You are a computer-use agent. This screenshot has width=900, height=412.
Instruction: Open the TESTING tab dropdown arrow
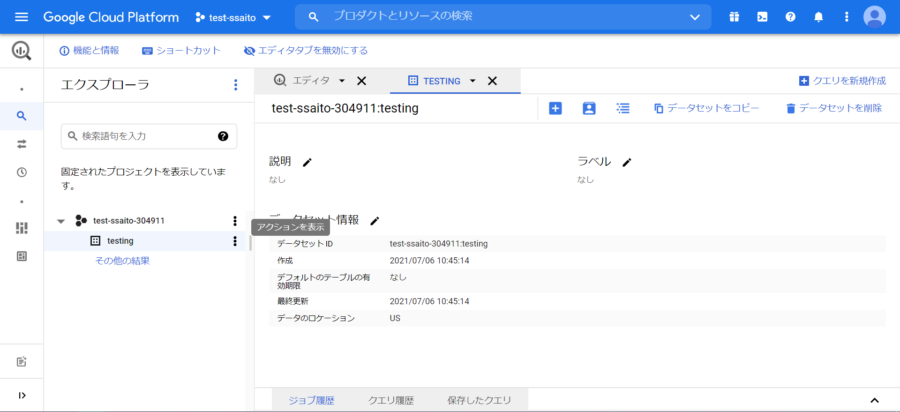click(473, 81)
